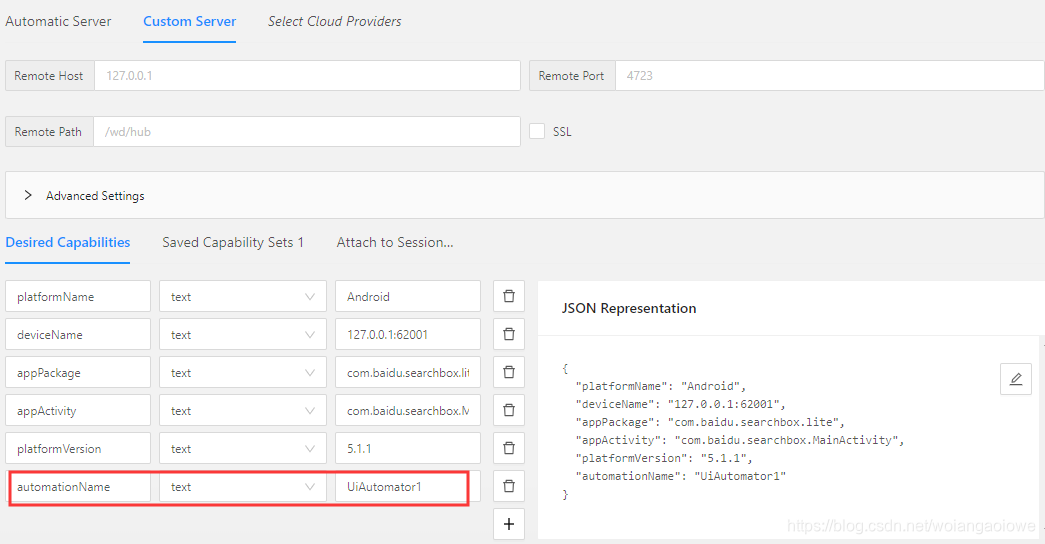
Task: Delete the appActivity capability row
Action: (509, 411)
